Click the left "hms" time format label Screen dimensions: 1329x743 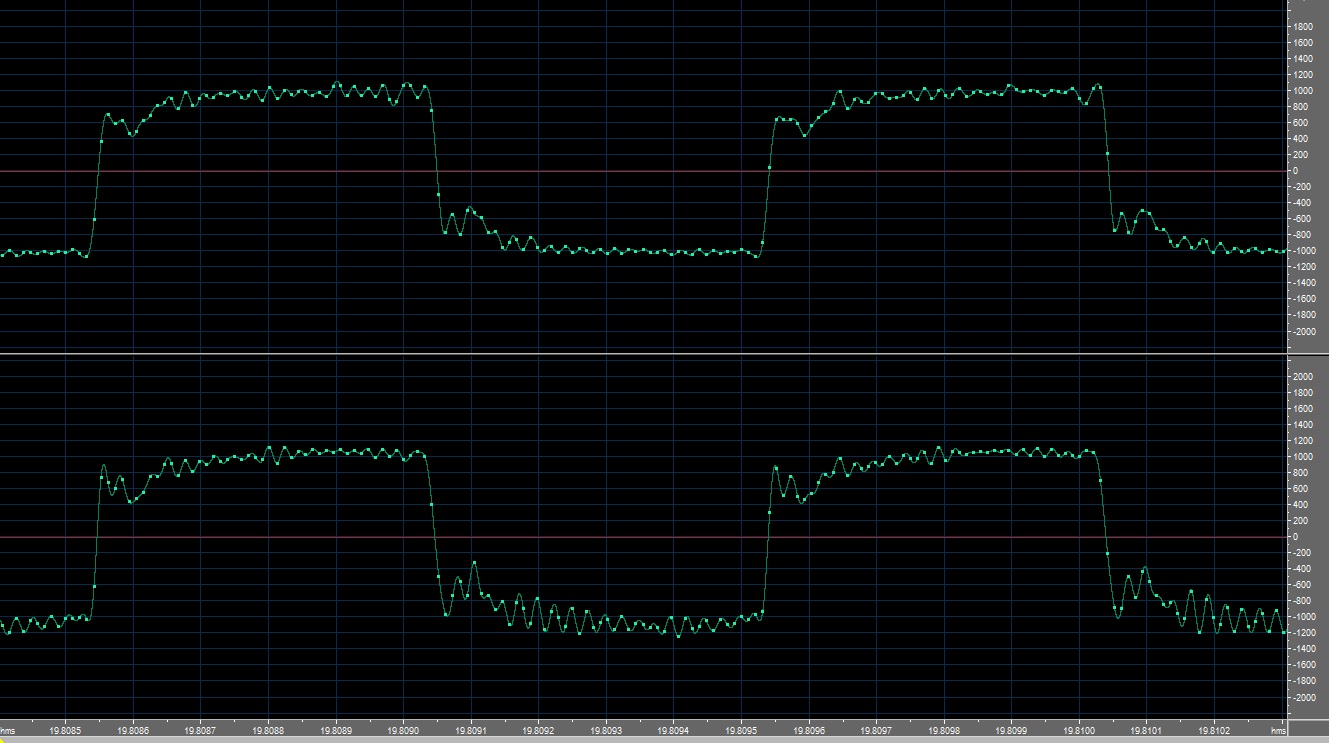(8, 731)
